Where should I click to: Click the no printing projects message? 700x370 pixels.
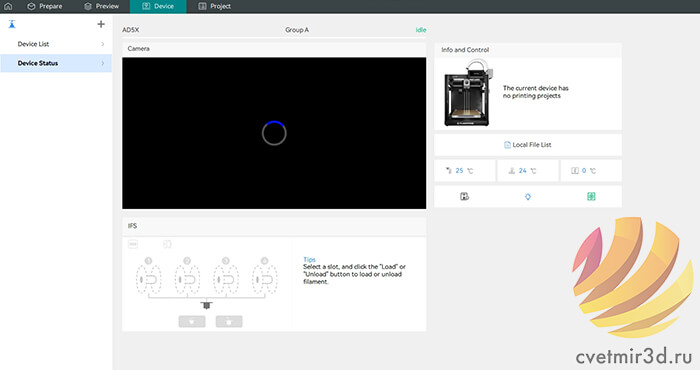click(536, 92)
